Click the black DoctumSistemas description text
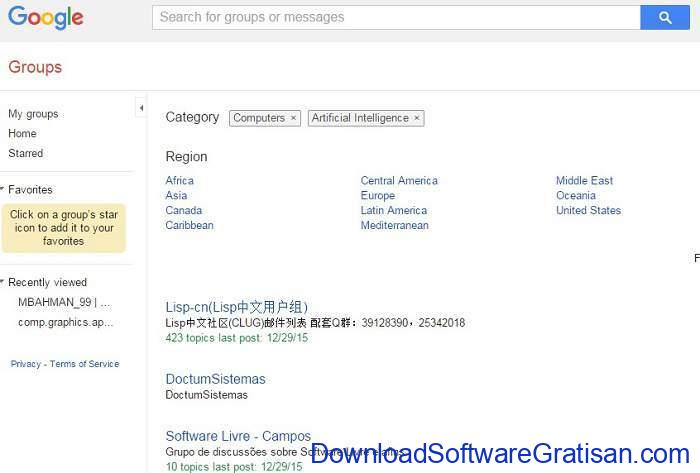The image size is (700, 473). pos(206,395)
